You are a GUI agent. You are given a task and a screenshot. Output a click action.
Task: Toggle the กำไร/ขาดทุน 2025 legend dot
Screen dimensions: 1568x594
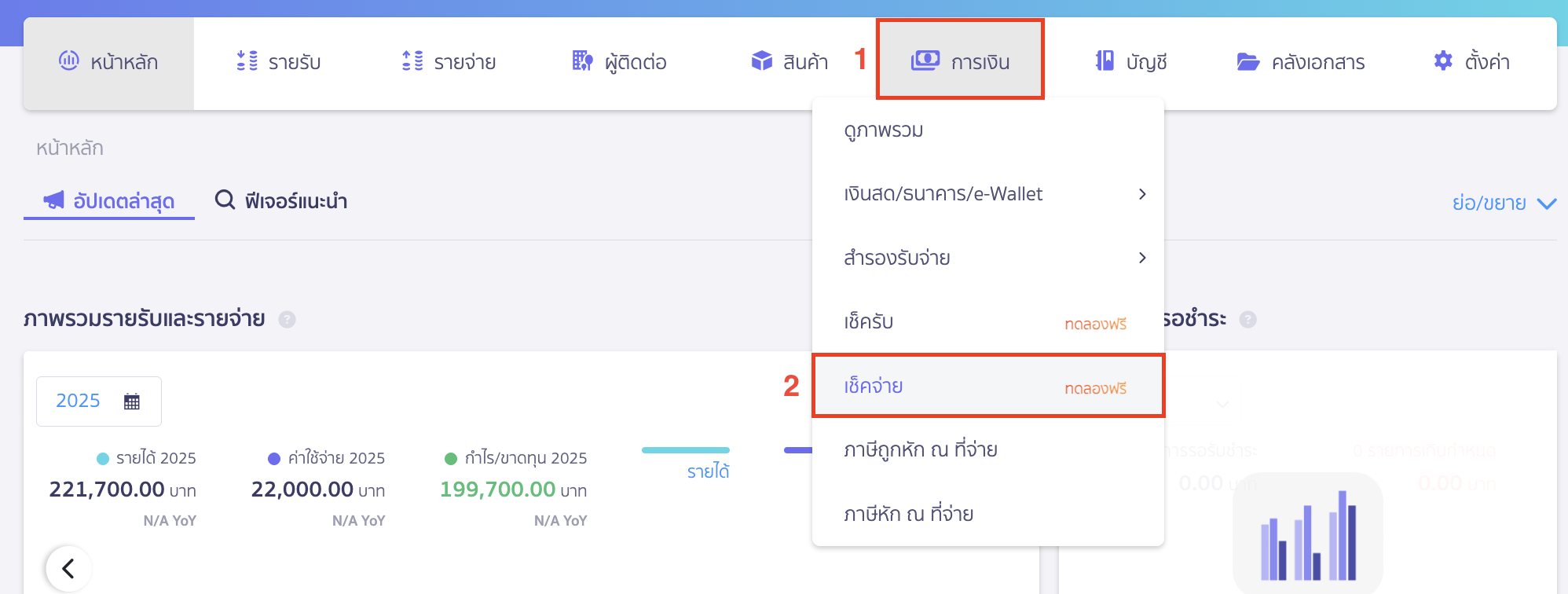[450, 457]
